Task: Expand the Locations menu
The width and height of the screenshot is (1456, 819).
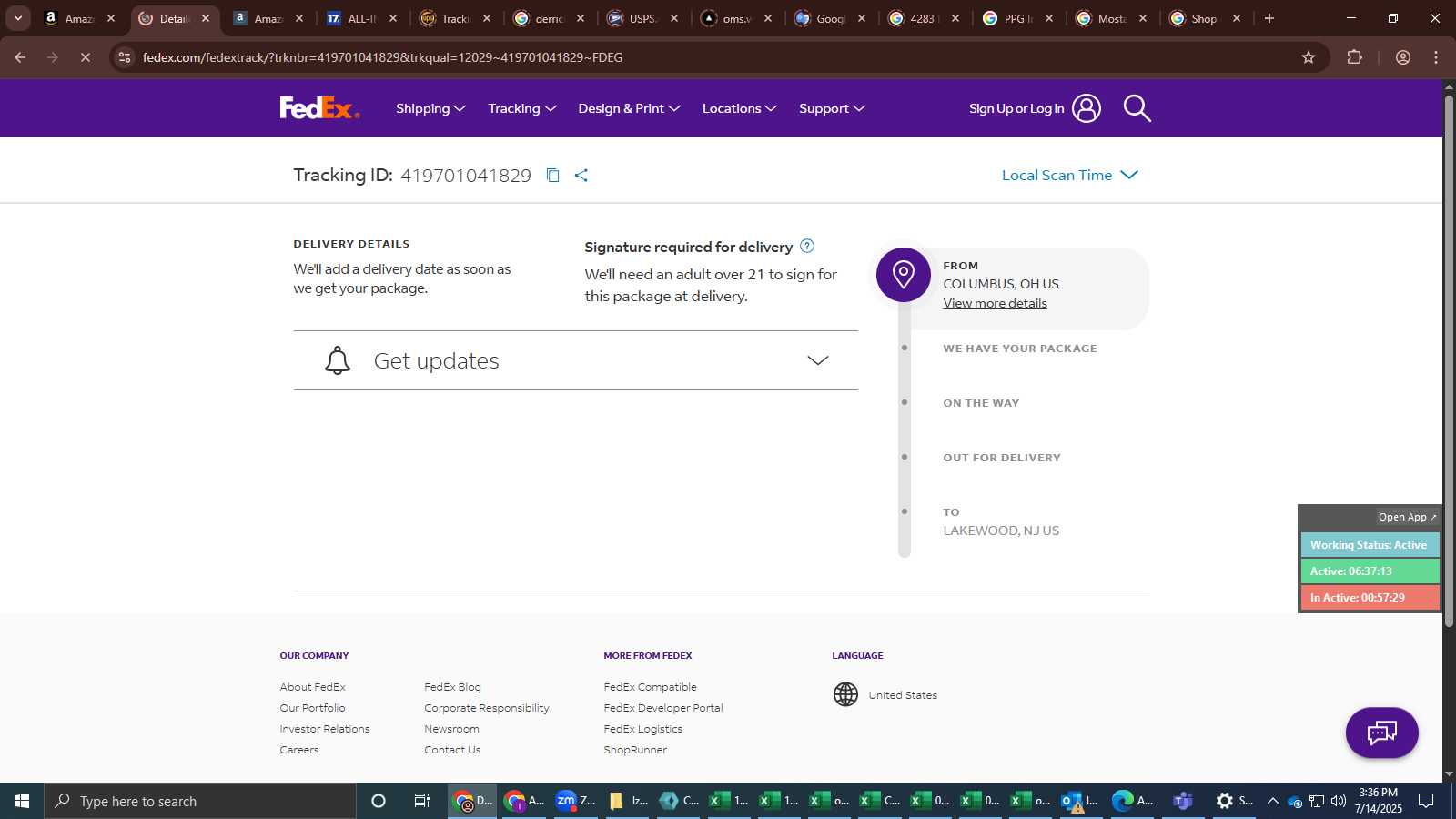Action: click(739, 108)
